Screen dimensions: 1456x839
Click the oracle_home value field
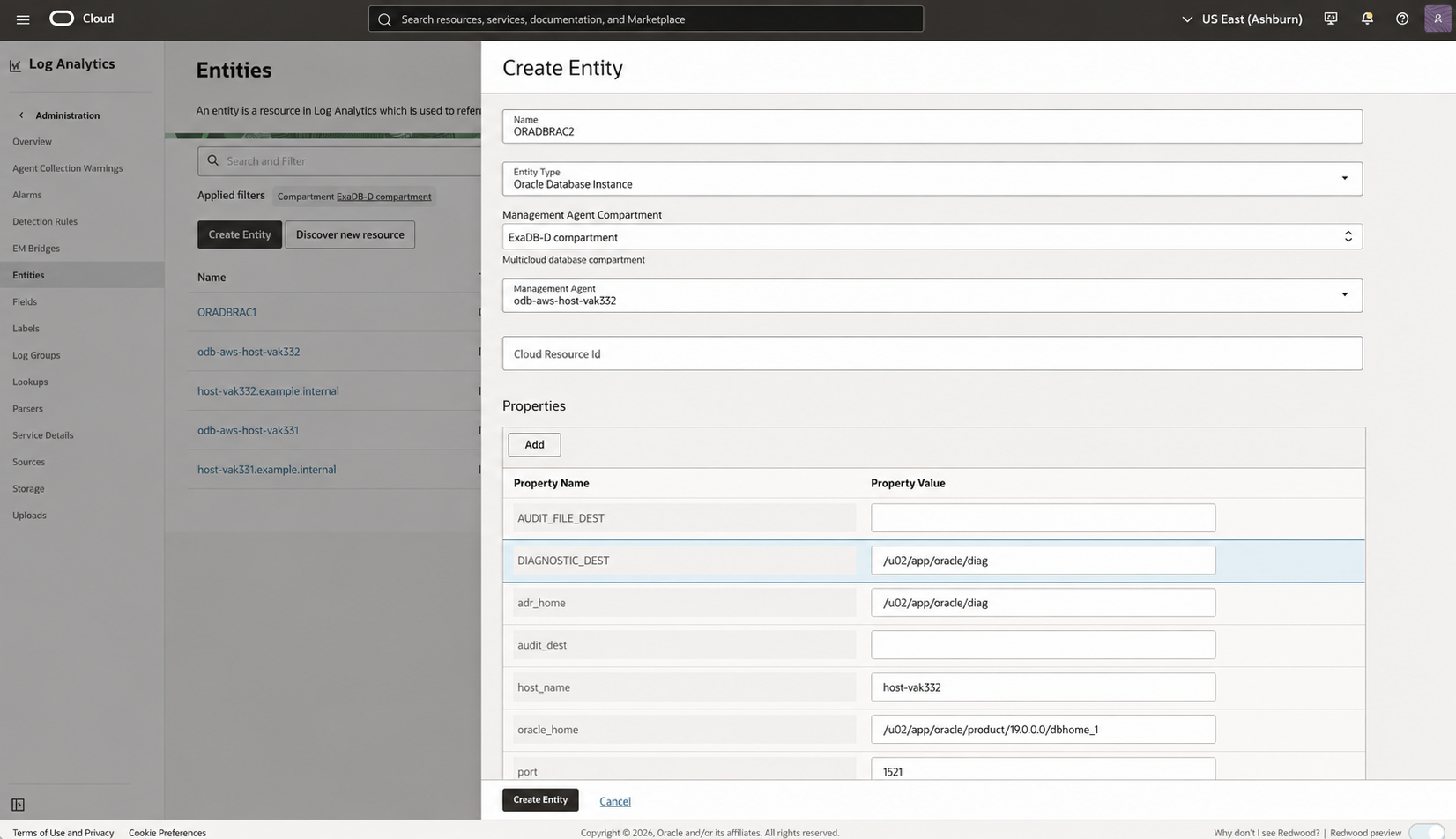(x=1044, y=730)
